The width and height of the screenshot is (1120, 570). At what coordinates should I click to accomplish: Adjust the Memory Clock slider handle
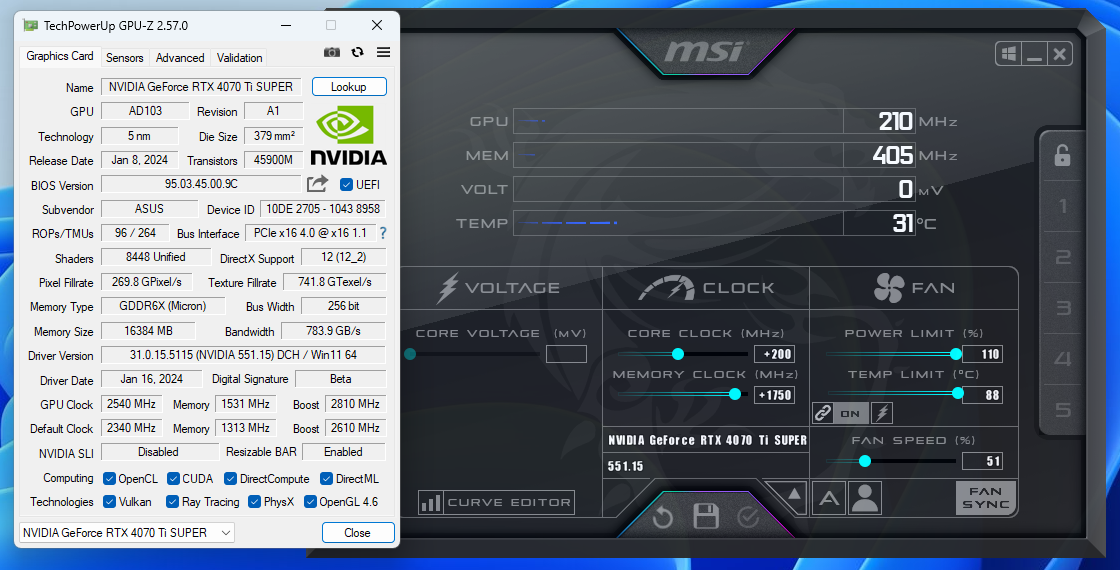coord(735,394)
